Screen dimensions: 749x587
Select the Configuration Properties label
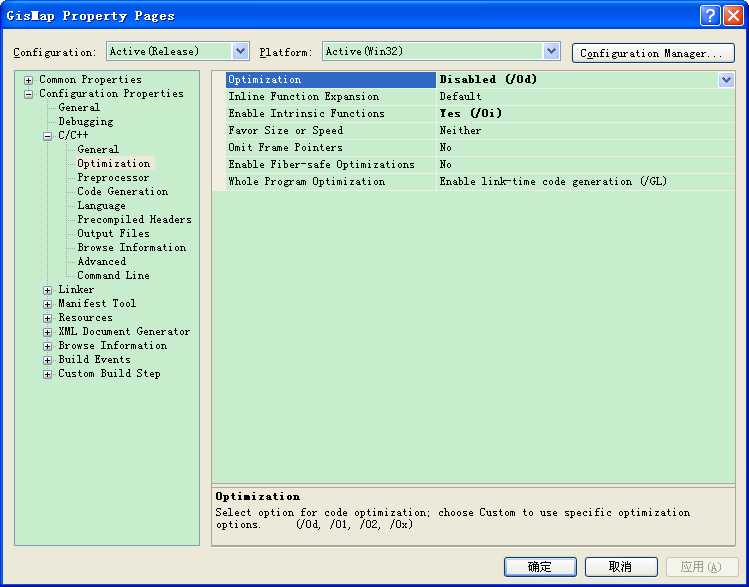111,93
